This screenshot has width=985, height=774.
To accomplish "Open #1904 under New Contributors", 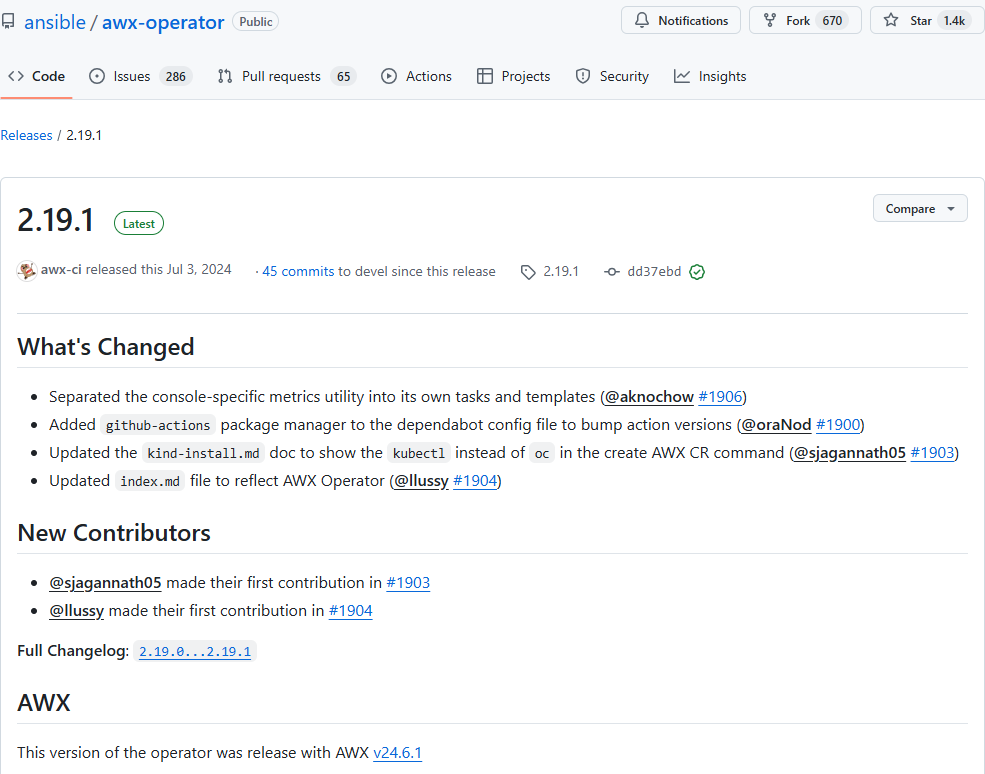I will tap(351, 611).
